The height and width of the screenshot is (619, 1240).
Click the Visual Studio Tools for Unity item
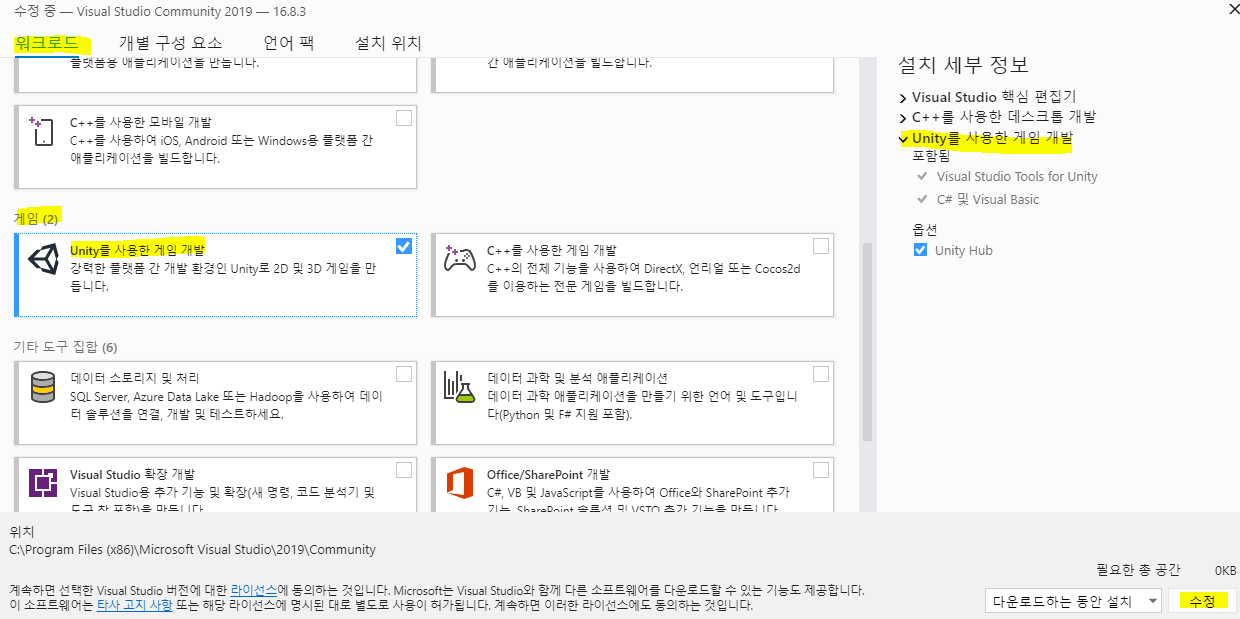[x=1017, y=176]
